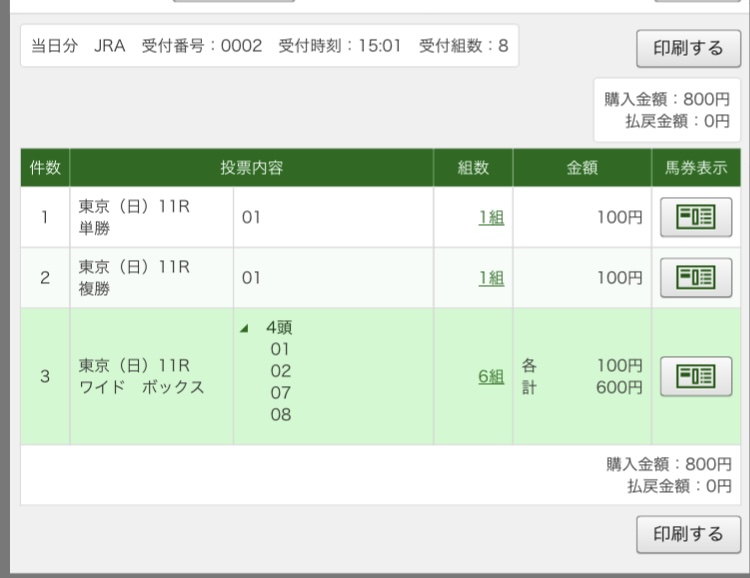Open the ticket view icon for 複勝 bet

pos(696,277)
